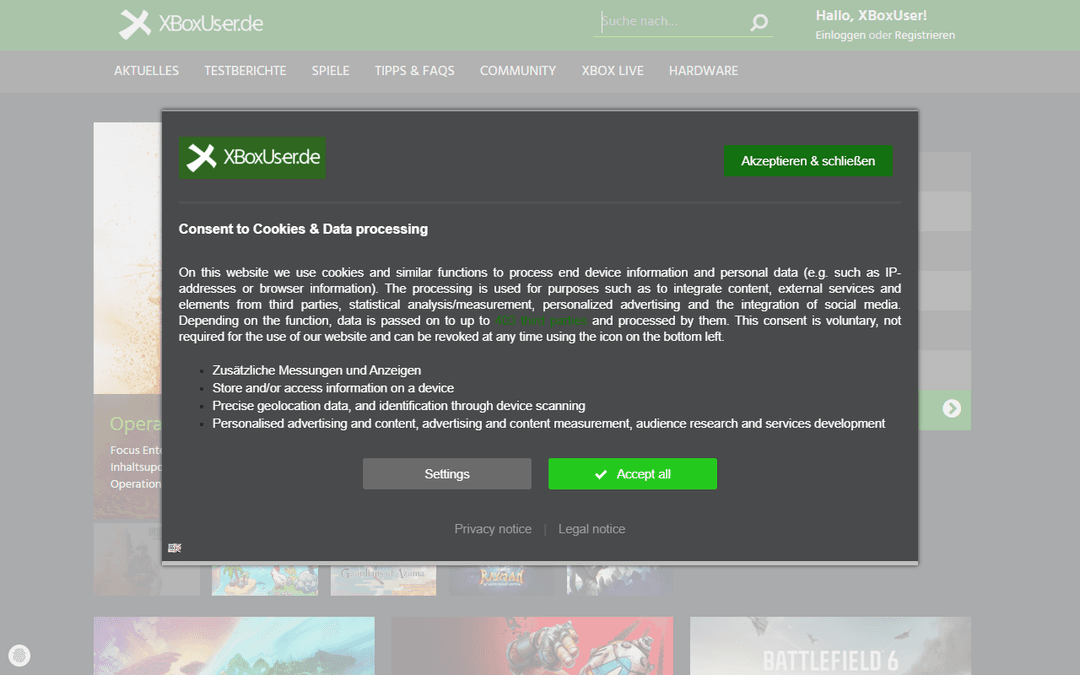Screen dimensions: 1080x675
Task: Open the SPIELE menu
Action: pos(331,71)
